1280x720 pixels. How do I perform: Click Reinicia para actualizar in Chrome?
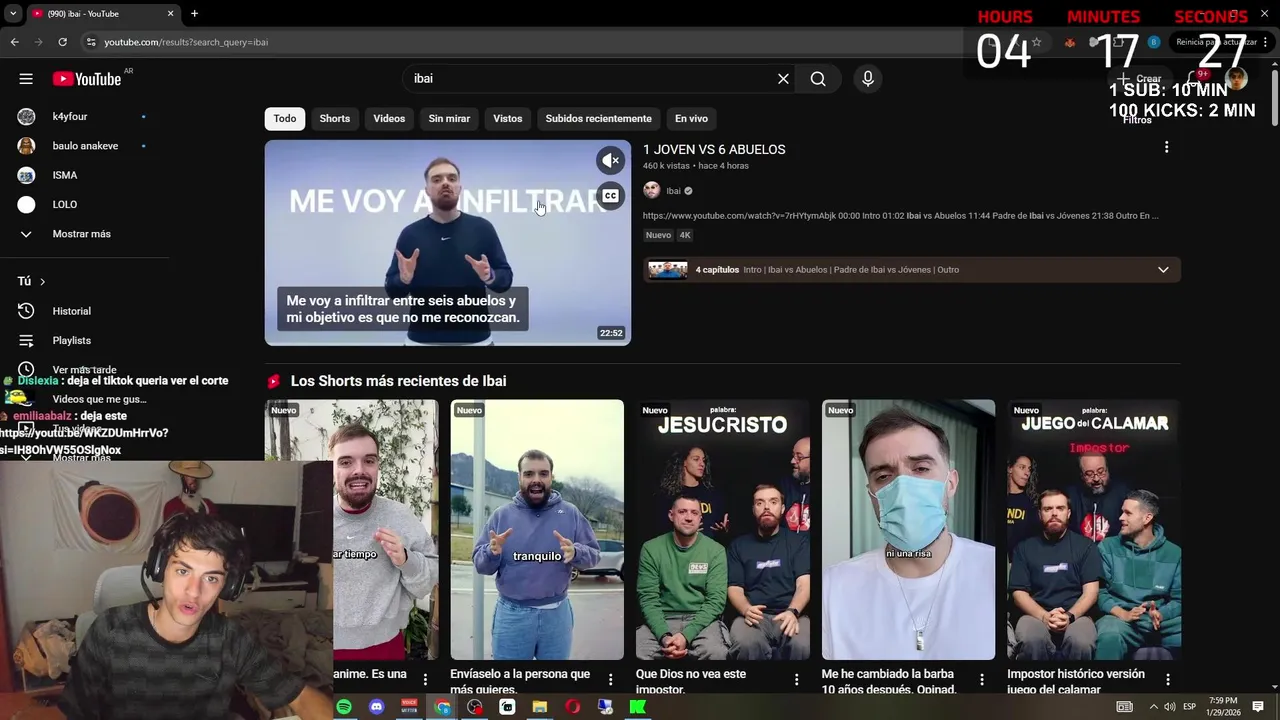point(1215,42)
